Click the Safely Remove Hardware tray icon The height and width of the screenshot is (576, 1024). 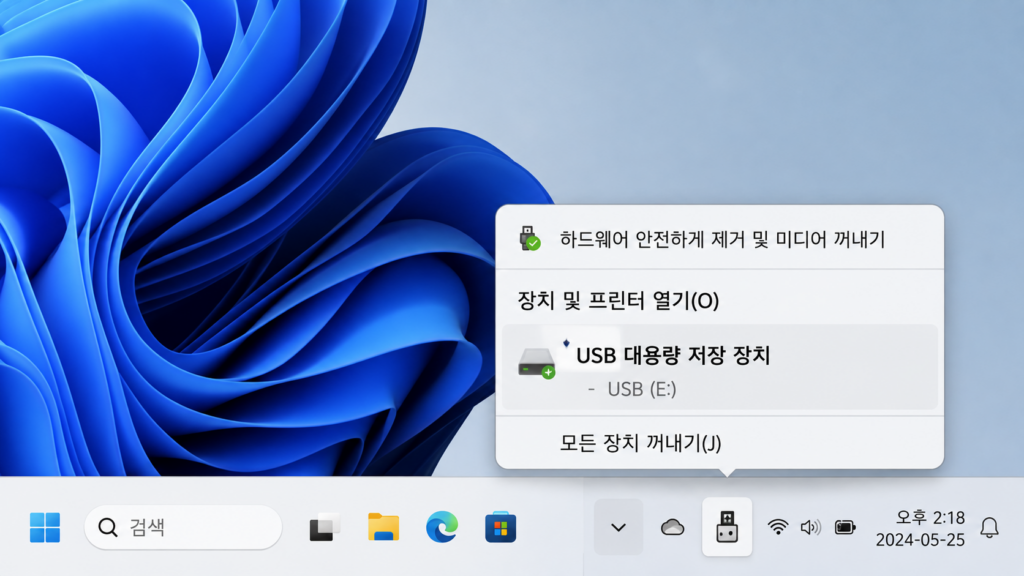tap(727, 527)
